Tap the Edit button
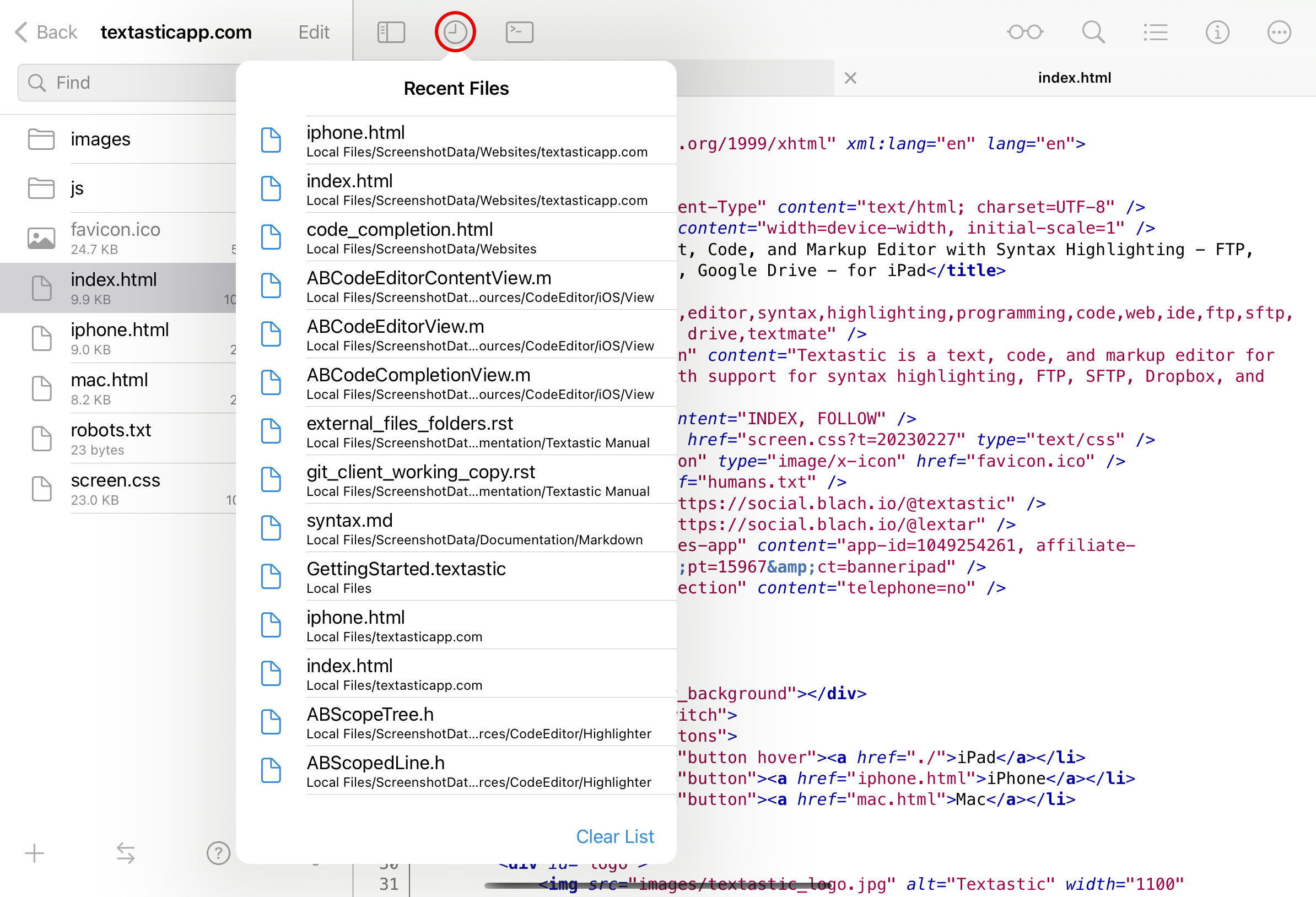1316x897 pixels. [314, 33]
